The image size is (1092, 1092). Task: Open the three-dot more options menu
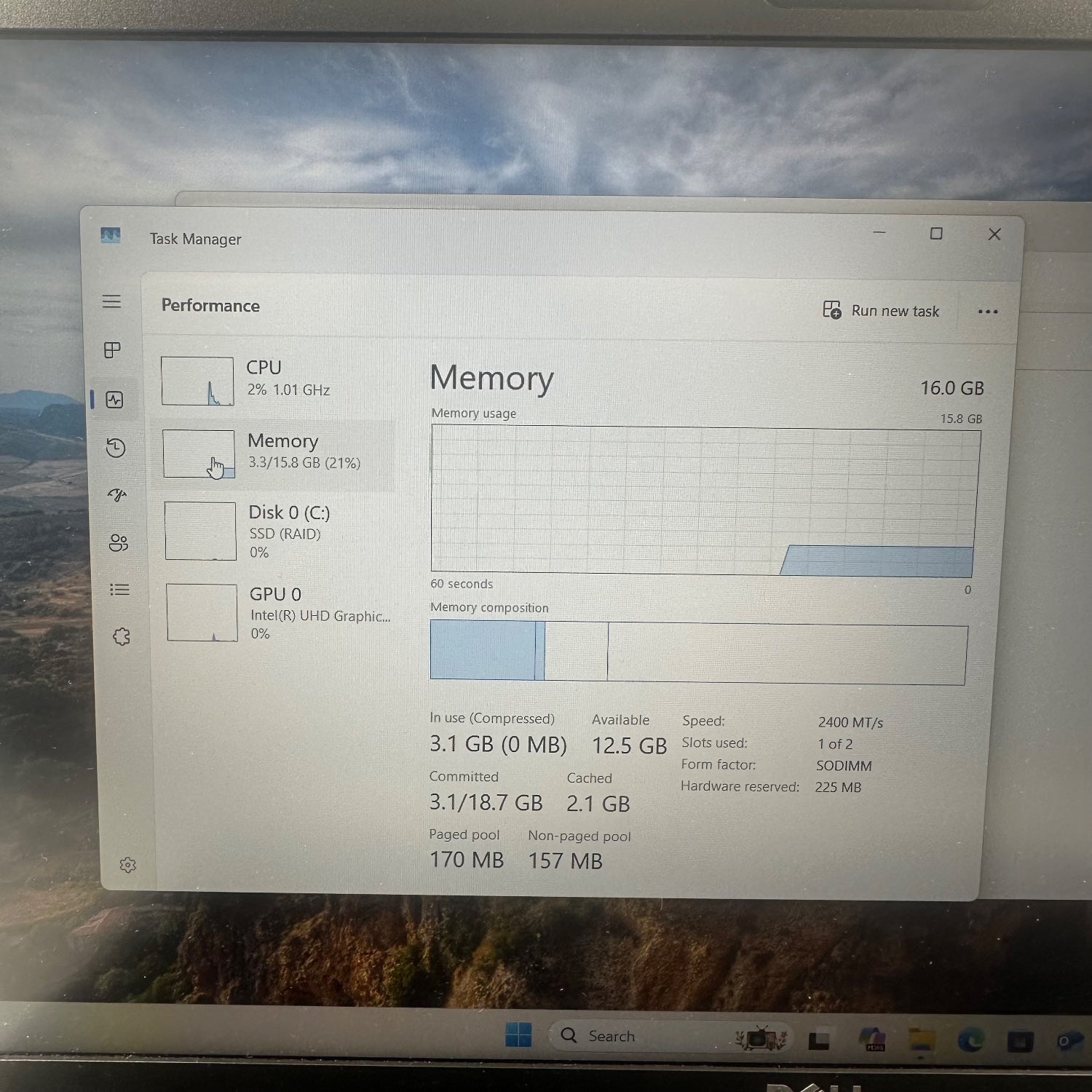(987, 312)
